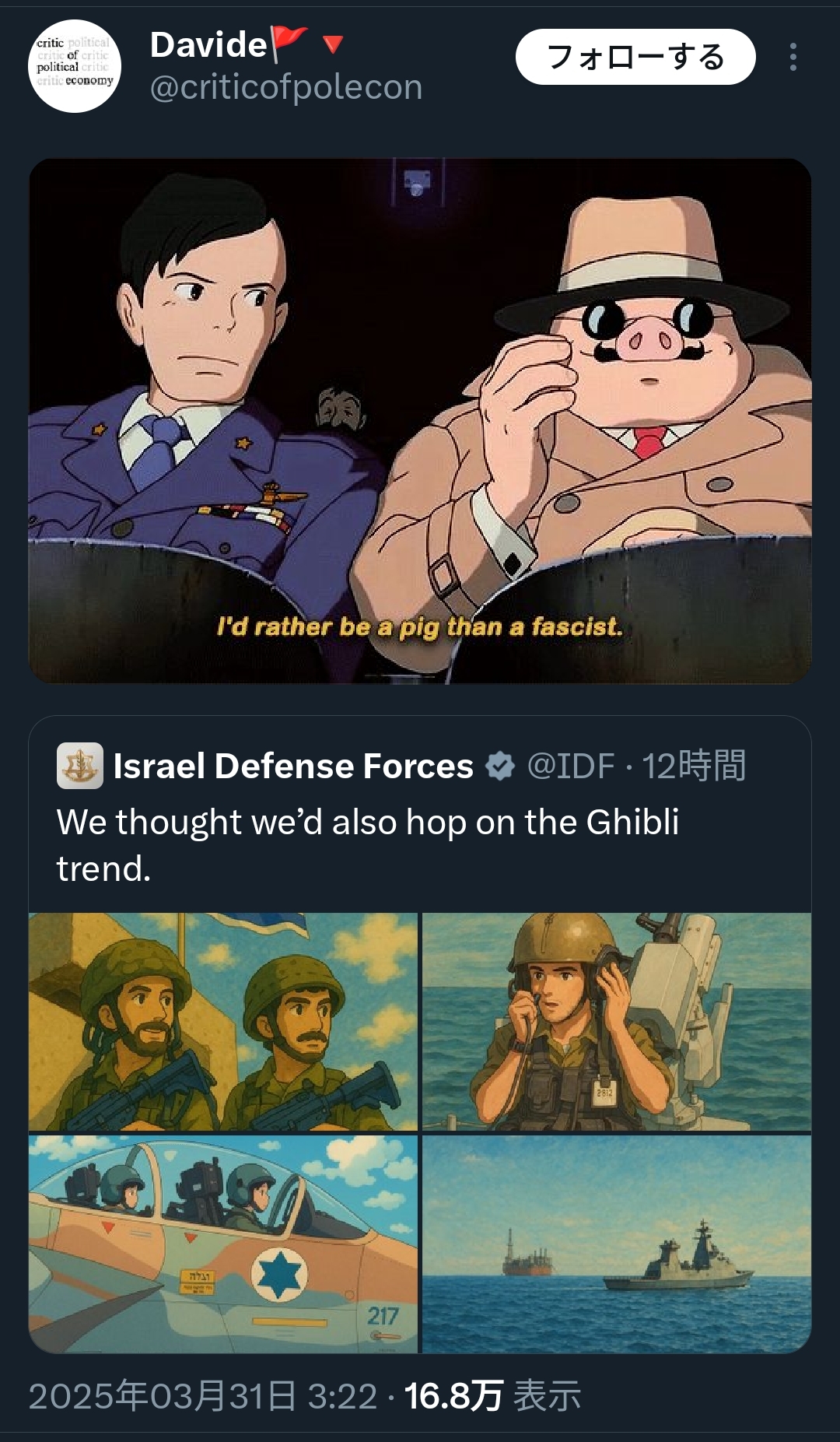
Task: Open the @IDF handle in quoted tweet
Action: coord(571,766)
